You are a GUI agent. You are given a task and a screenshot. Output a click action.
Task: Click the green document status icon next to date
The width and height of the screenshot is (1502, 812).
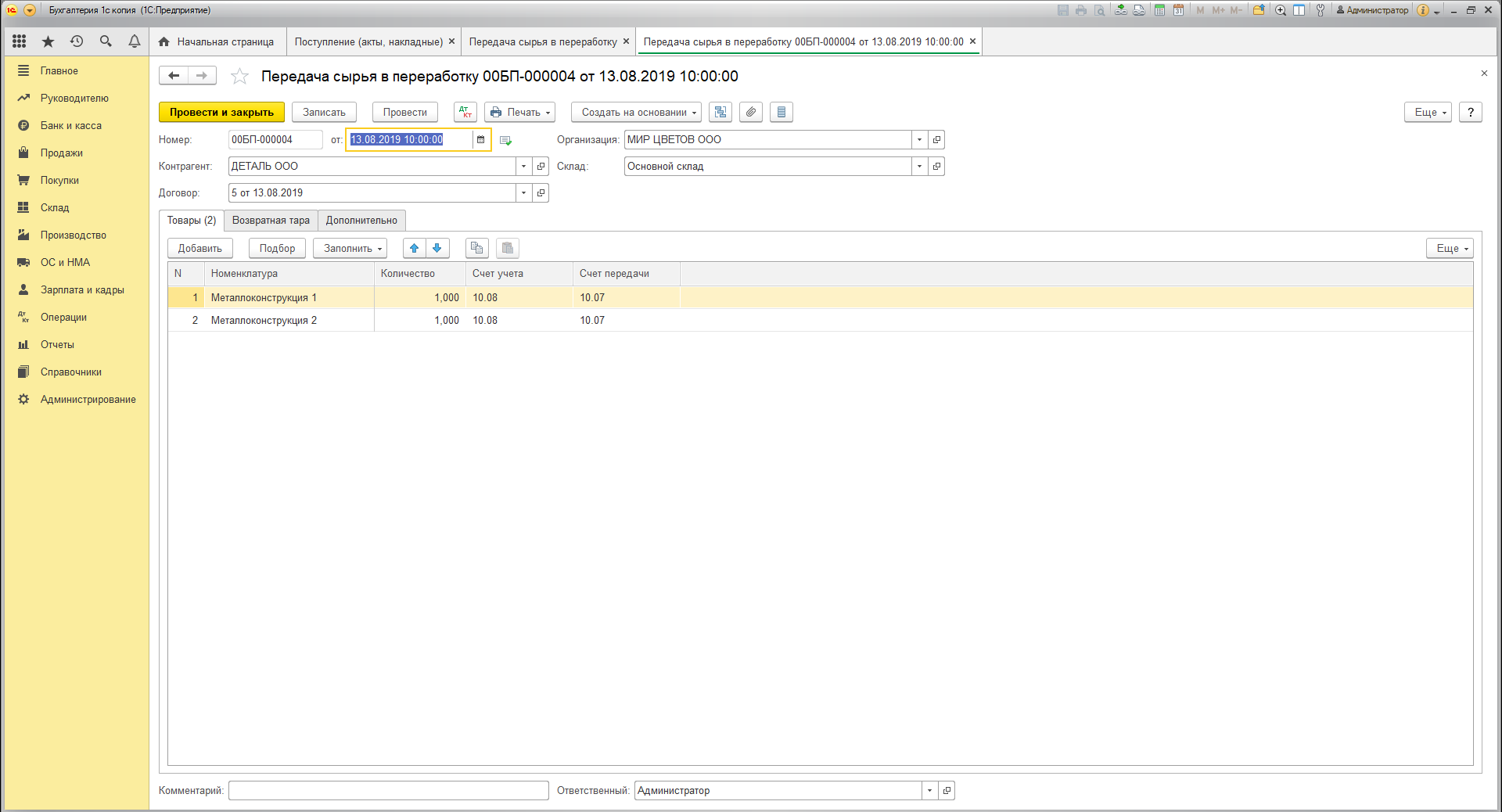[x=505, y=141]
